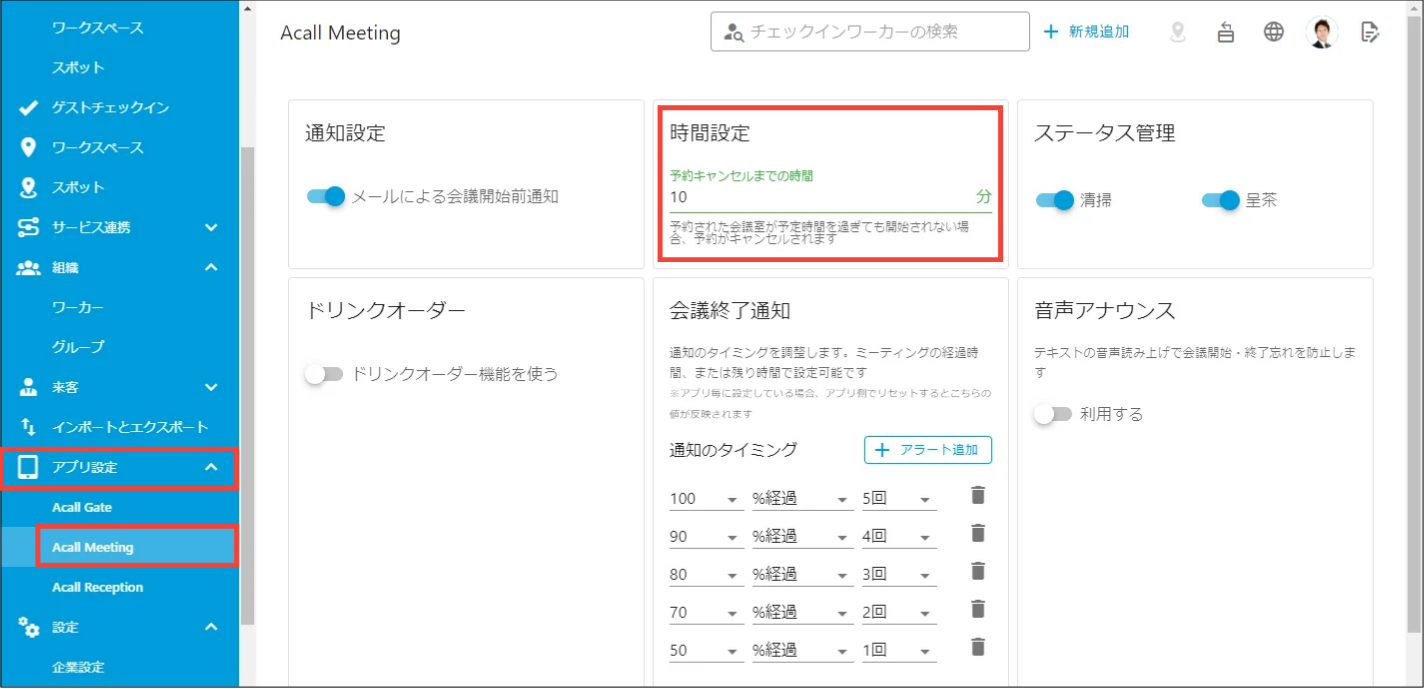The image size is (1424, 689).
Task: Click the device icon left of the globe
Action: (1226, 32)
